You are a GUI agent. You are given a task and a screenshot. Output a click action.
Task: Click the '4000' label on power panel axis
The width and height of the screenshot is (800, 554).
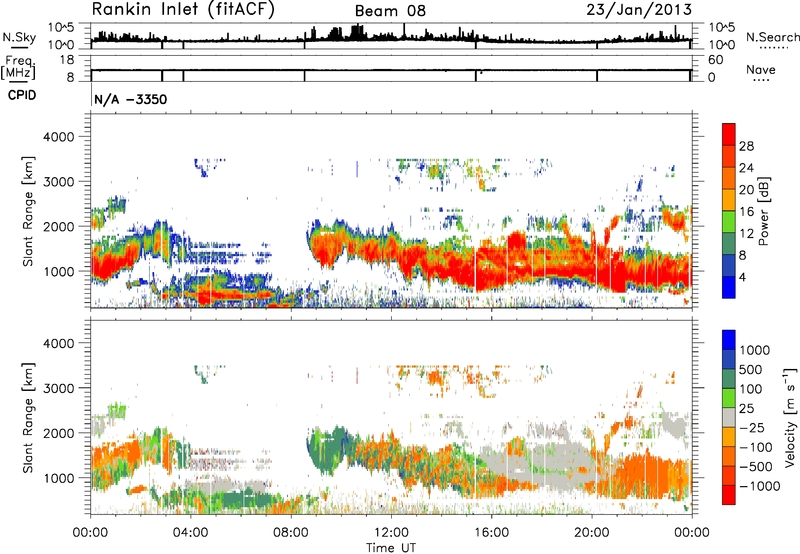(58, 137)
